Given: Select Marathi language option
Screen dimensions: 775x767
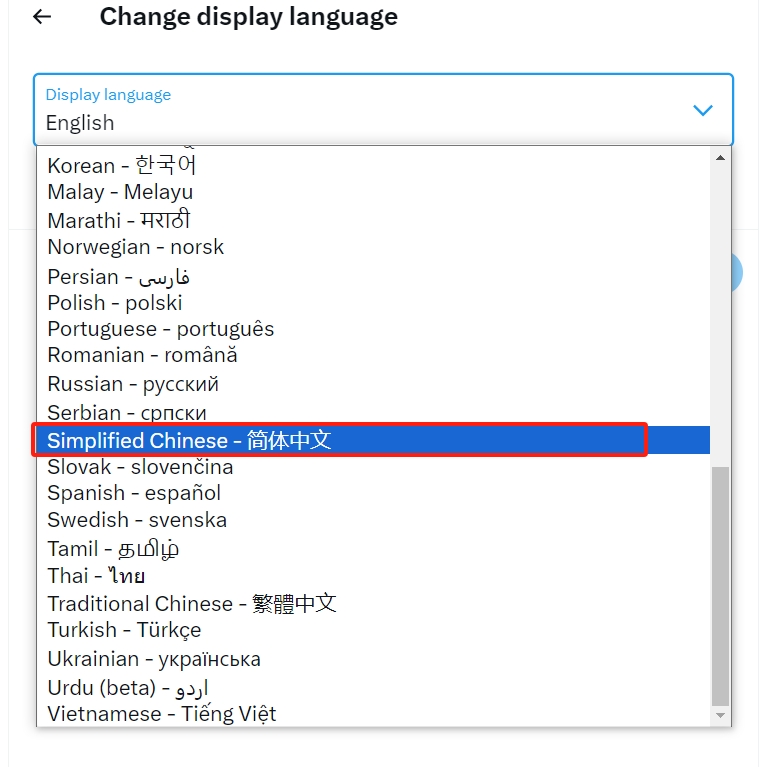Looking at the screenshot, I should coord(118,220).
